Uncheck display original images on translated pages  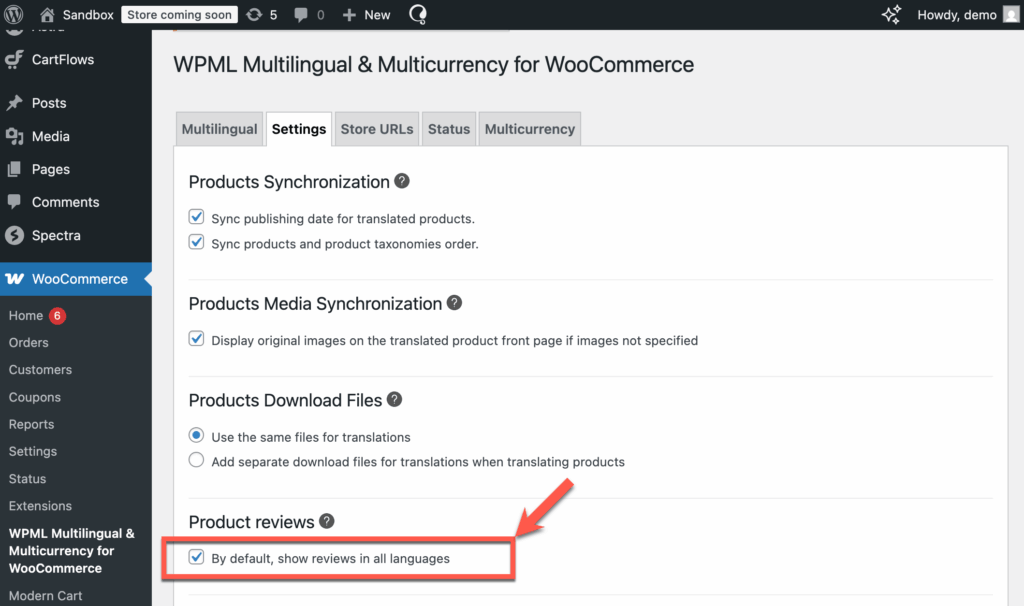(x=196, y=338)
